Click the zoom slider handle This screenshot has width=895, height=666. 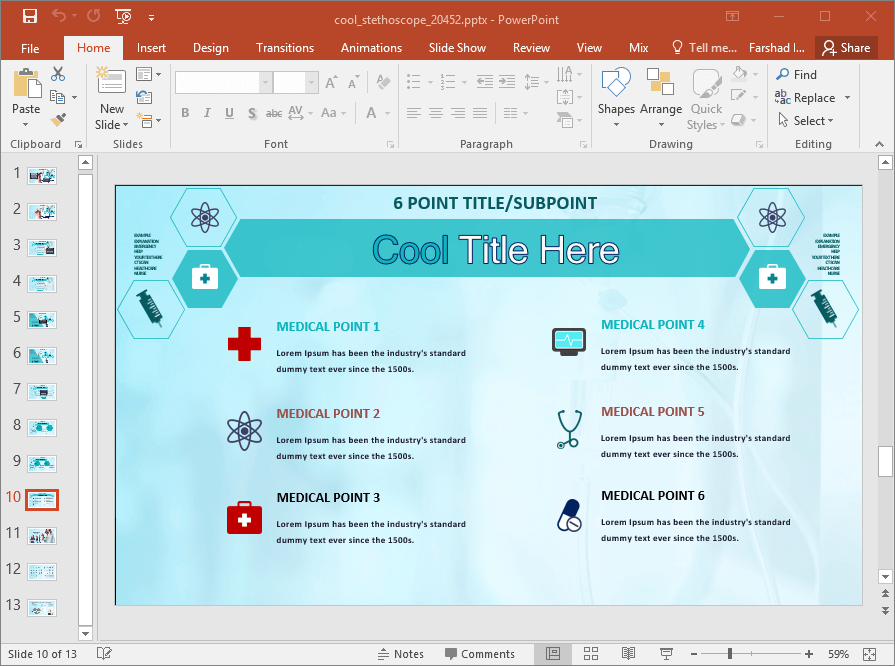click(730, 654)
